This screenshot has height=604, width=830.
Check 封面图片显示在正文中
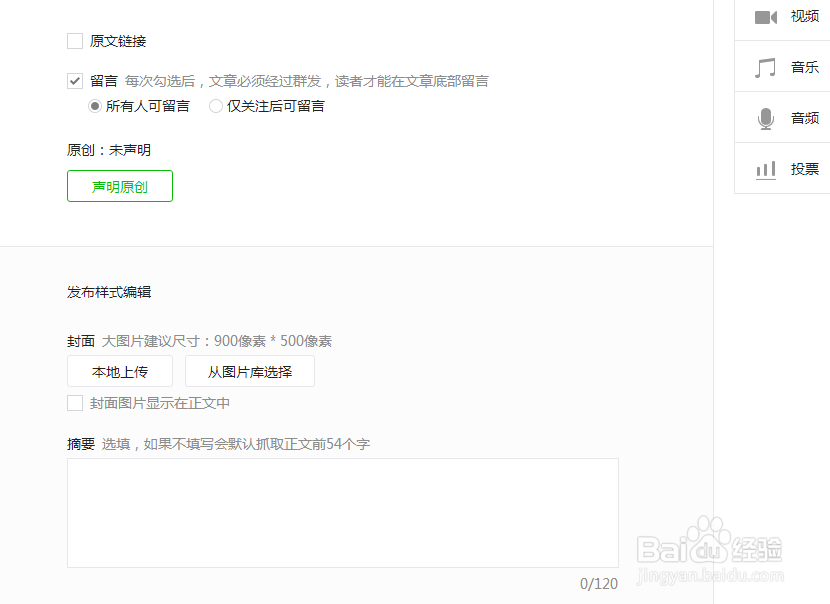[74, 402]
